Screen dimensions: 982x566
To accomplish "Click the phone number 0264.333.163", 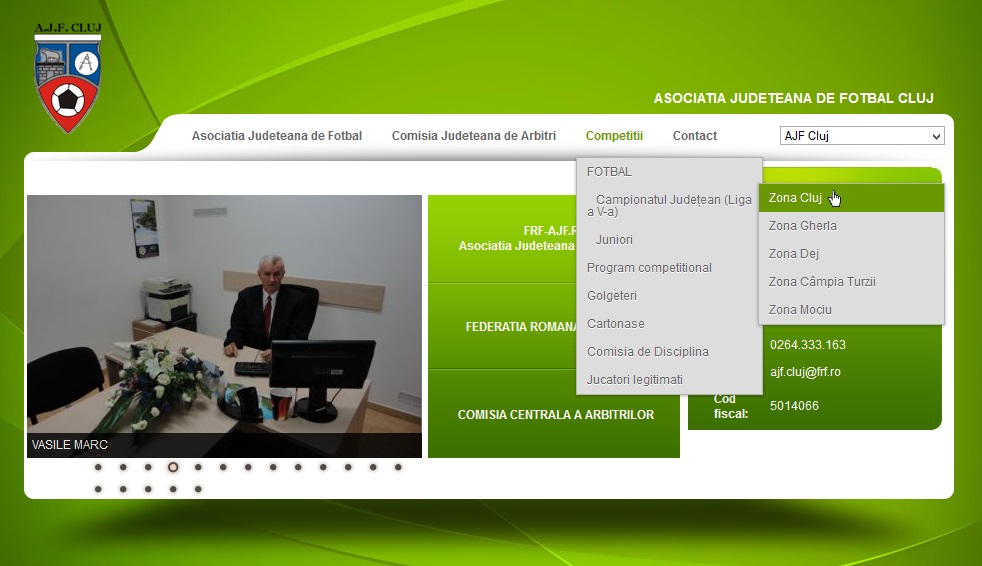I will 808,345.
